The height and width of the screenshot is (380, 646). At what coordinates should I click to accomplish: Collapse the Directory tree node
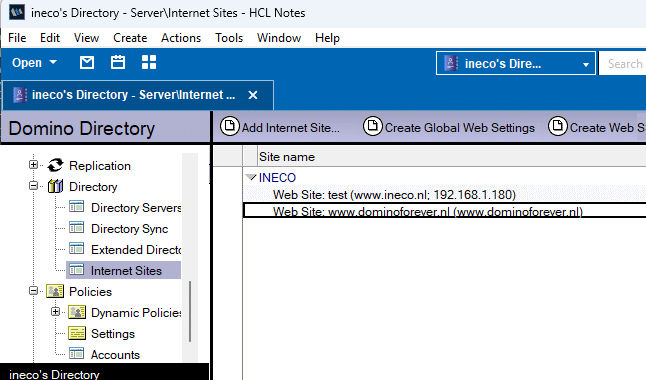tap(33, 186)
